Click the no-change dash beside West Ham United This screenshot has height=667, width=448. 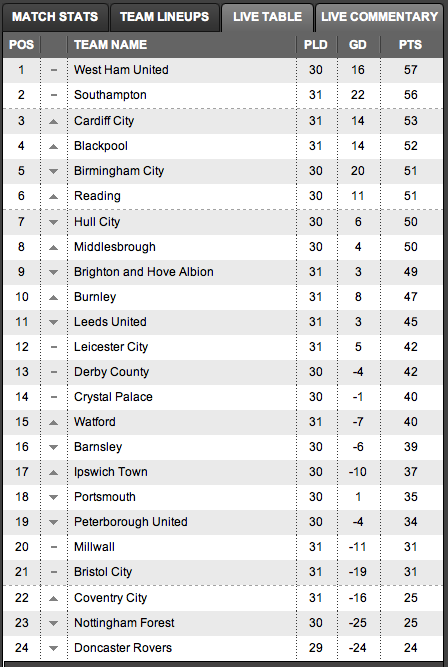[x=54, y=70]
